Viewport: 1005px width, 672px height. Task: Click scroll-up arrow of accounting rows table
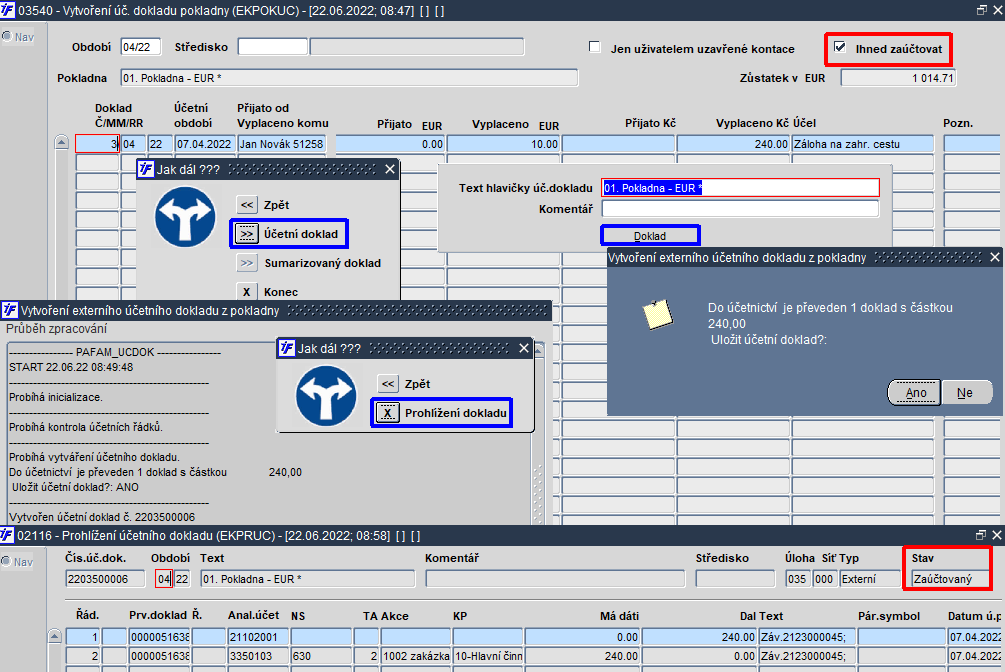tap(55, 636)
